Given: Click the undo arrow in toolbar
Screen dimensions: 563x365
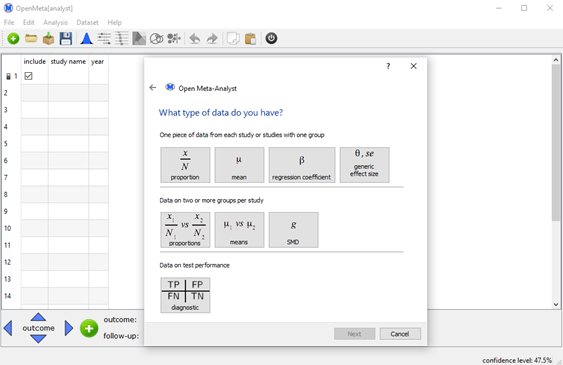Looking at the screenshot, I should pyautogui.click(x=195, y=38).
